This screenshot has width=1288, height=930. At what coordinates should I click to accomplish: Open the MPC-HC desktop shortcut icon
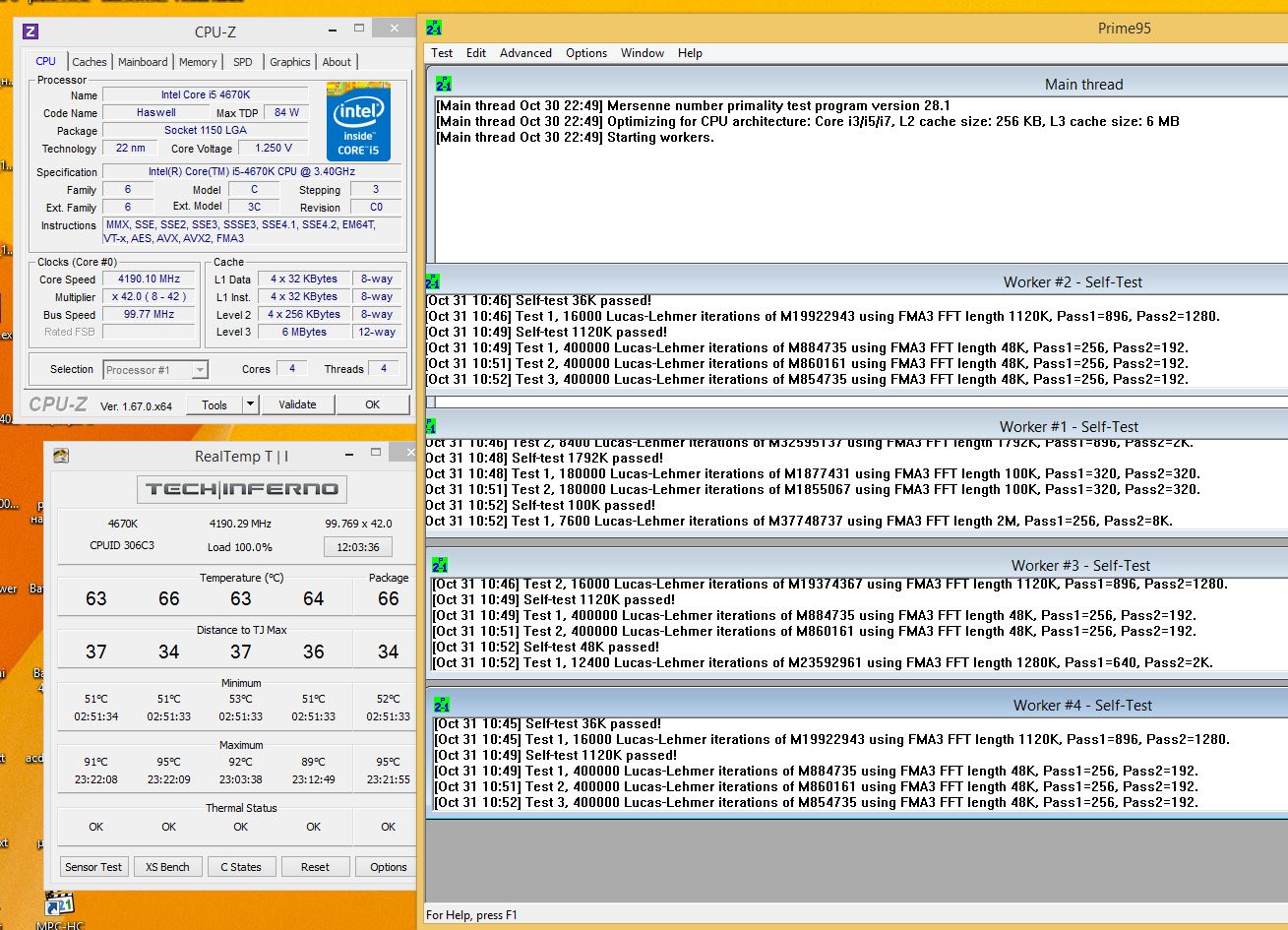point(61,904)
